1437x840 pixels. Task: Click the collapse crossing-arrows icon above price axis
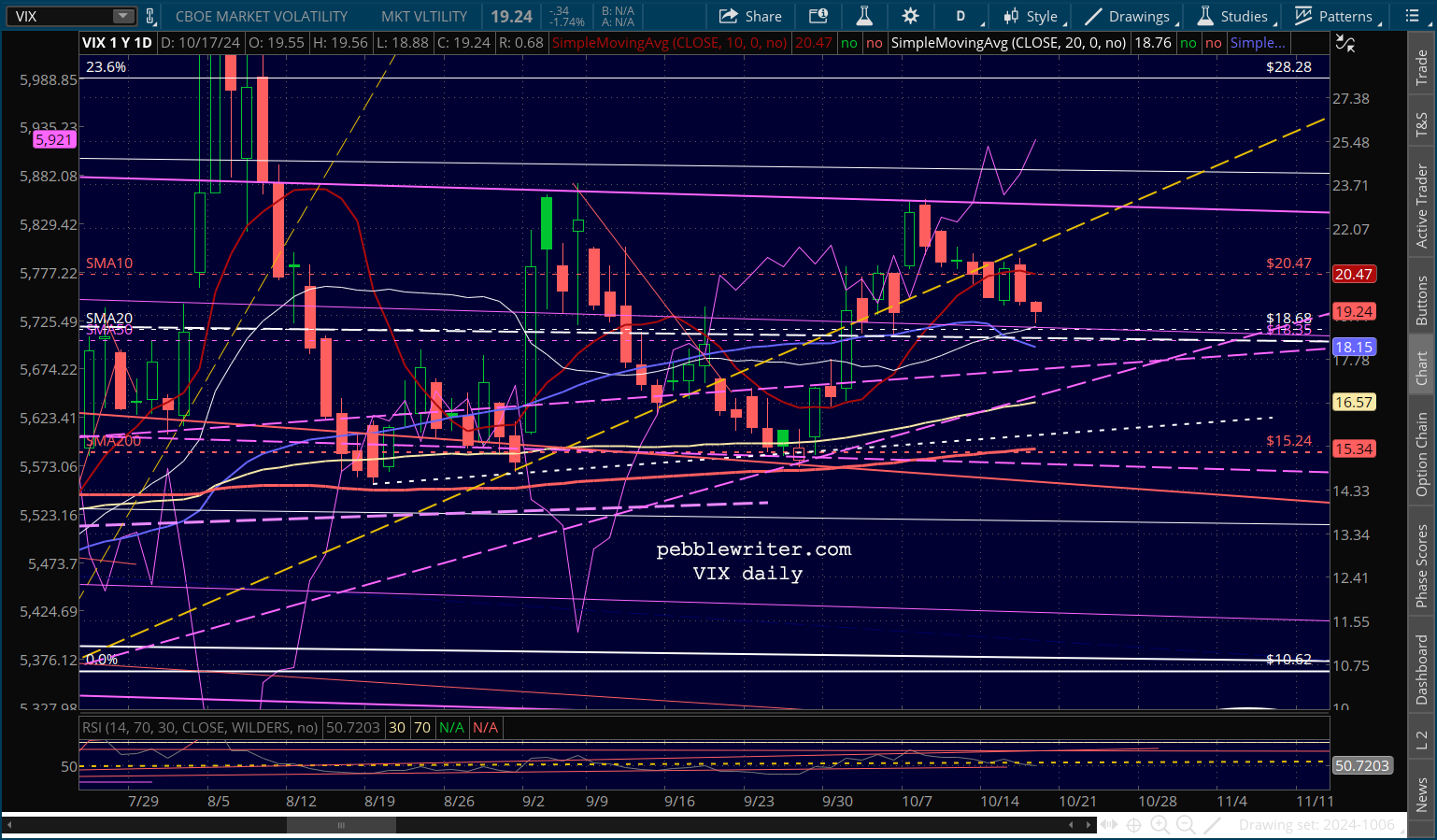(x=1345, y=43)
